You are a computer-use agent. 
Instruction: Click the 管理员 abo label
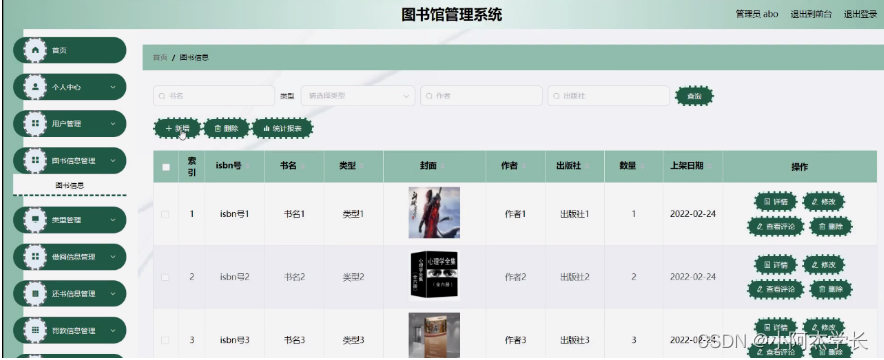(757, 14)
